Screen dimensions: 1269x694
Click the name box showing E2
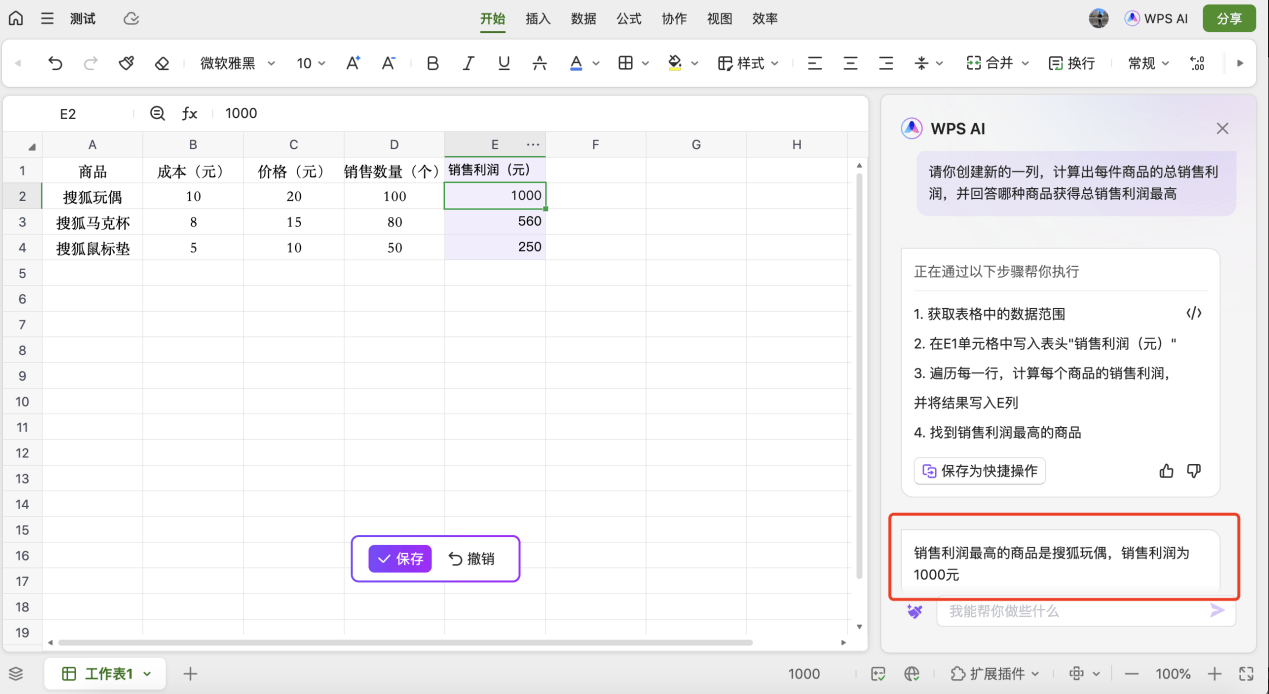click(x=68, y=114)
